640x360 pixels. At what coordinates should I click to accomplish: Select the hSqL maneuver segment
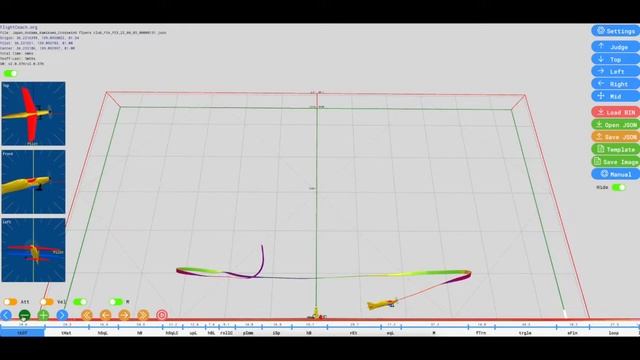pyautogui.click(x=103, y=333)
